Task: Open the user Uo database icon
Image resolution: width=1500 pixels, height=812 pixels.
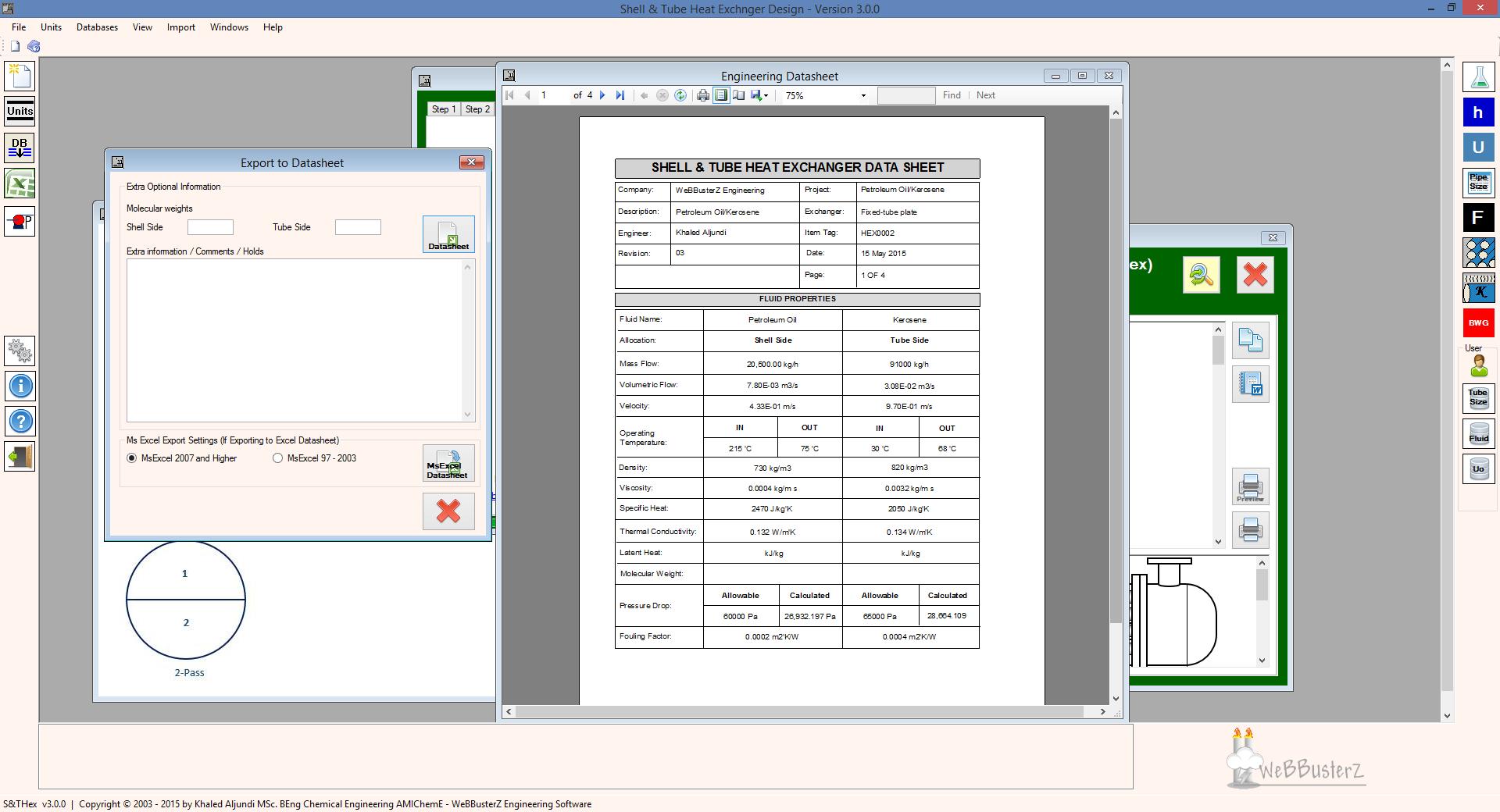Action: click(x=1478, y=468)
